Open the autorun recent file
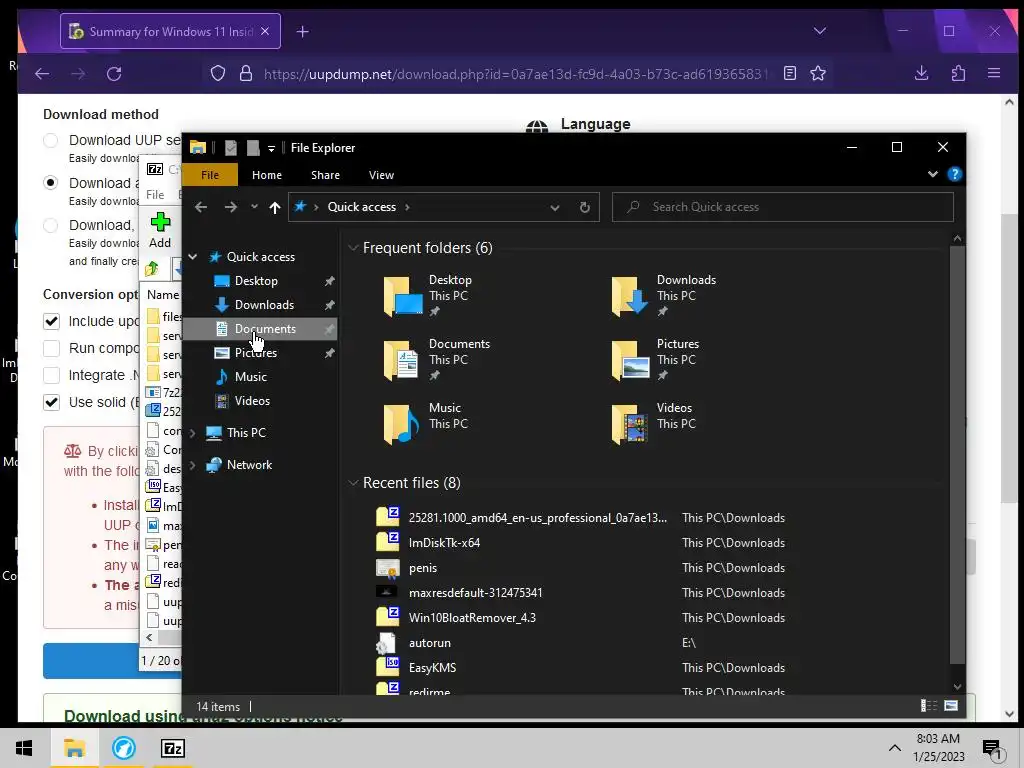 429,643
